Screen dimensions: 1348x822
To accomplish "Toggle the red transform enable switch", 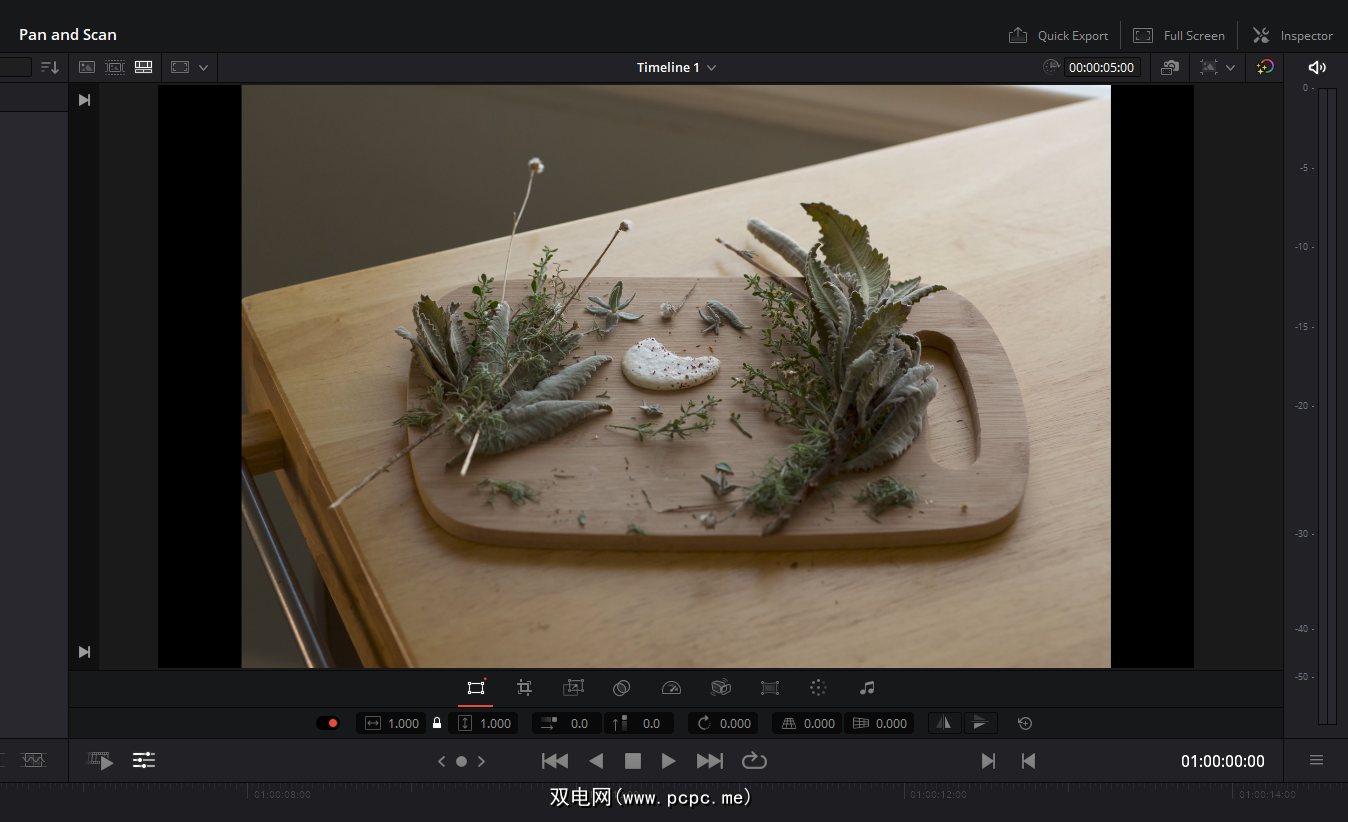I will point(328,723).
